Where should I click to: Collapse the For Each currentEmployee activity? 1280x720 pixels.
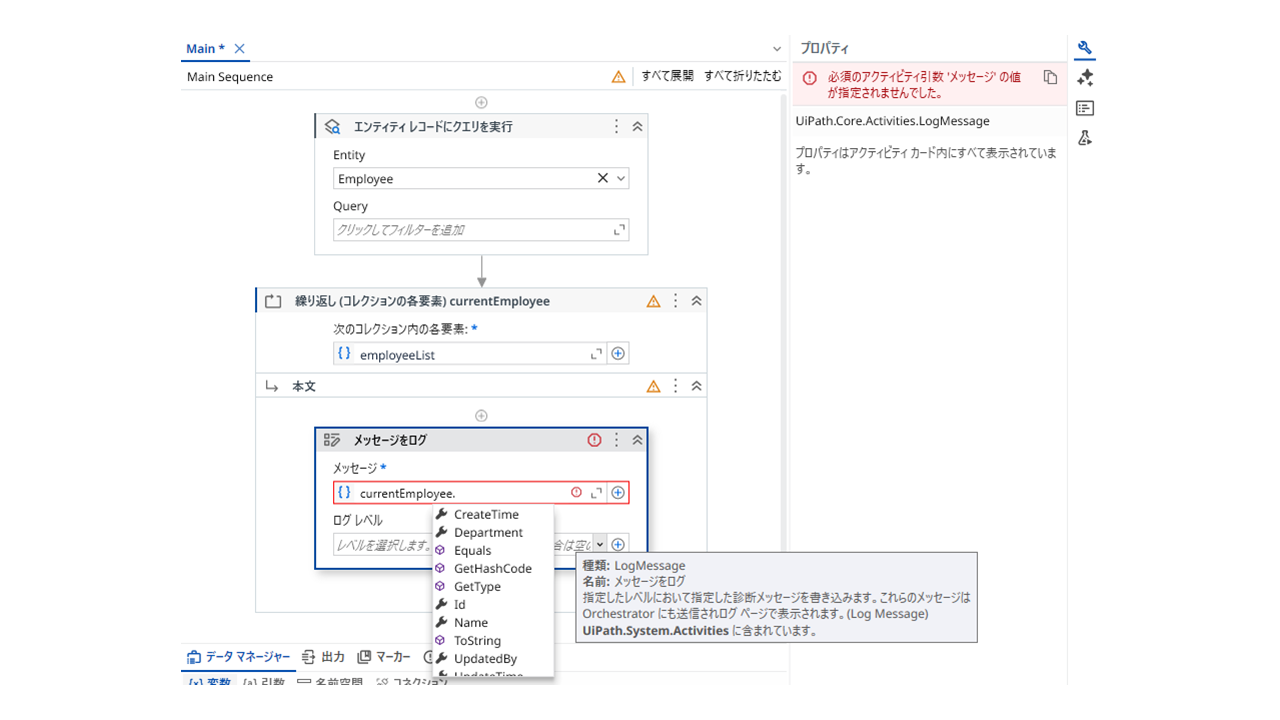click(696, 301)
